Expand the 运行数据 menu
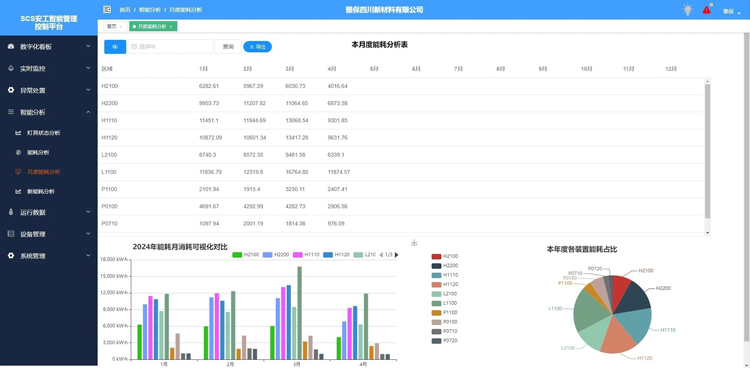Image resolution: width=750 pixels, height=368 pixels. point(49,212)
